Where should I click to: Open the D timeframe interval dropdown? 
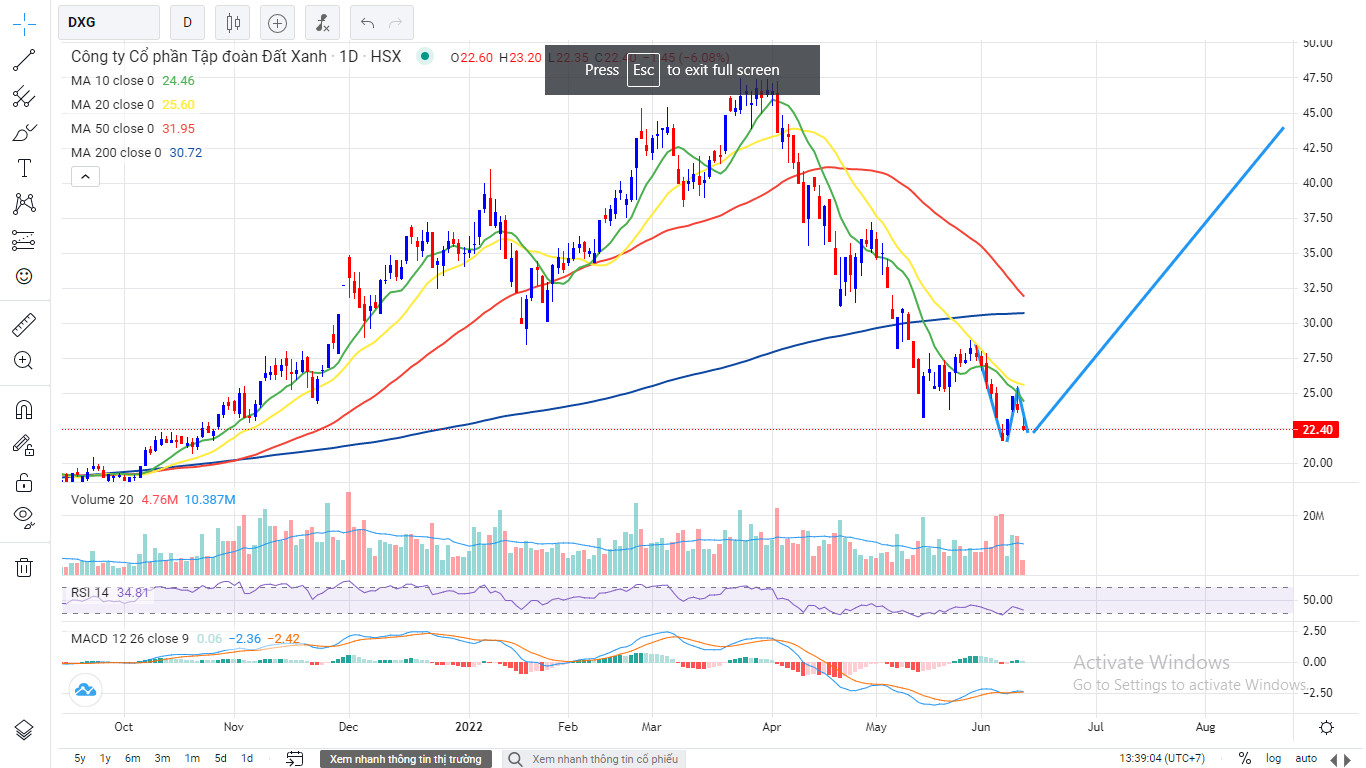[187, 22]
